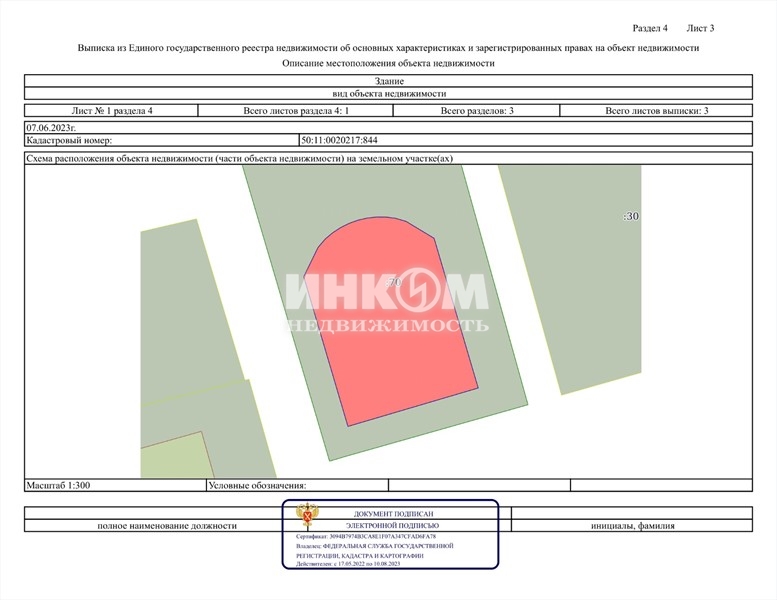
Task: Click 'Всего листов выписки: 3' cell
Action: 657,110
